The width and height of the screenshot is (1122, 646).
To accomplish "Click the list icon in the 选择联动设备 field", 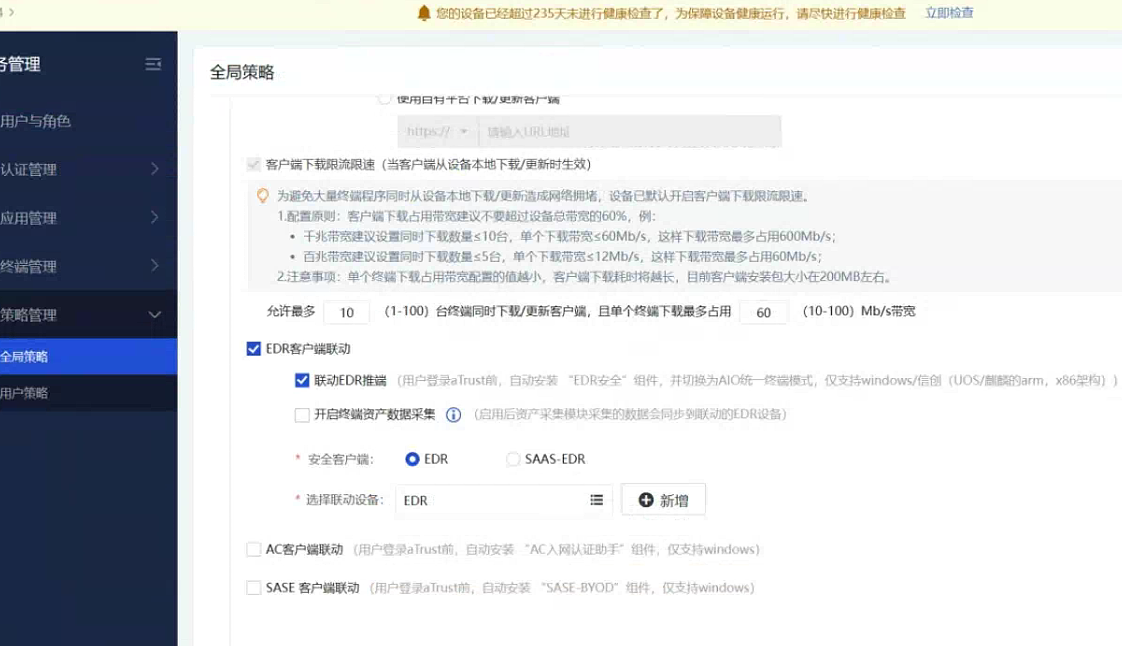I will pos(595,500).
